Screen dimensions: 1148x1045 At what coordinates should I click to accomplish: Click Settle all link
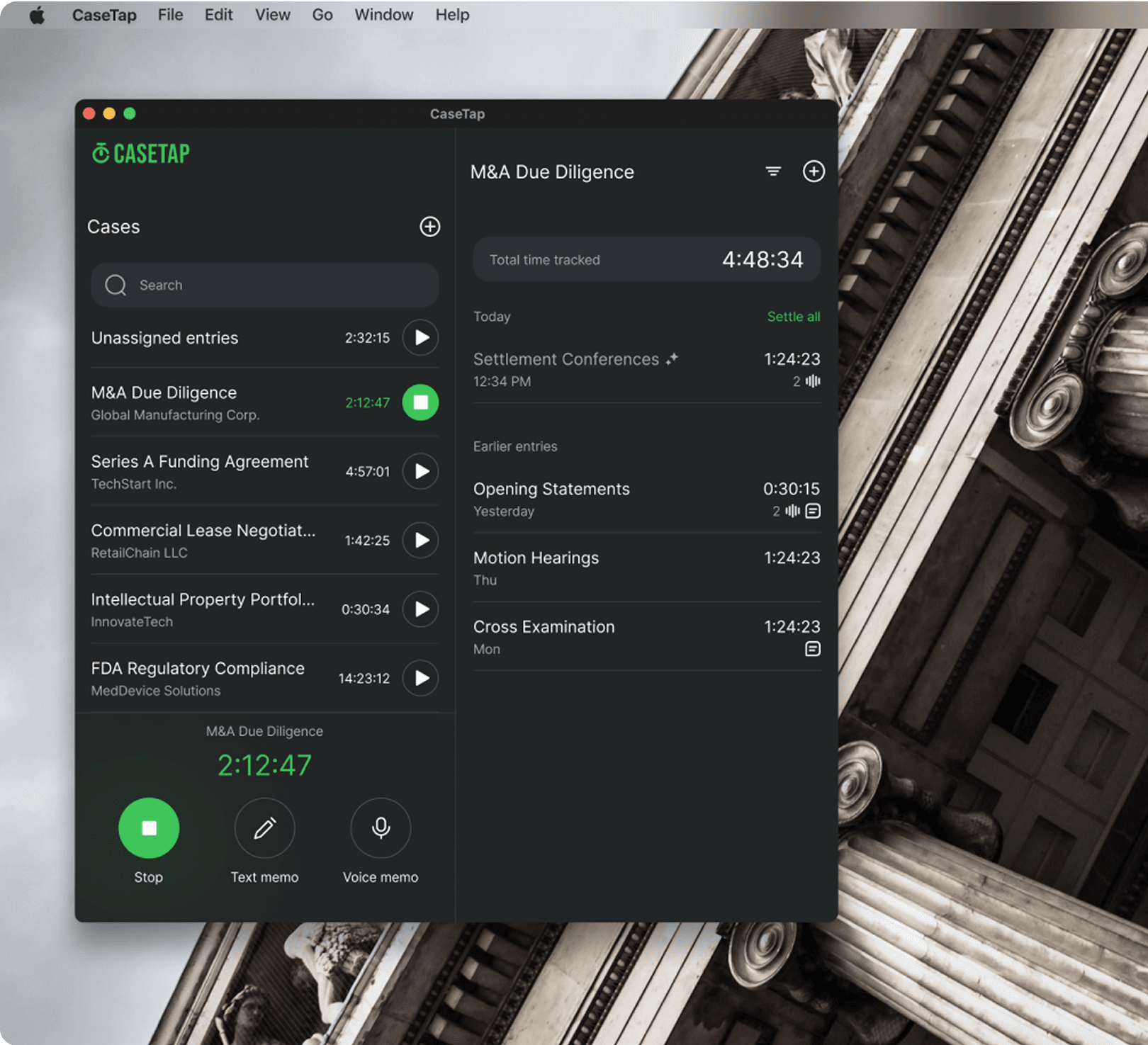(794, 317)
